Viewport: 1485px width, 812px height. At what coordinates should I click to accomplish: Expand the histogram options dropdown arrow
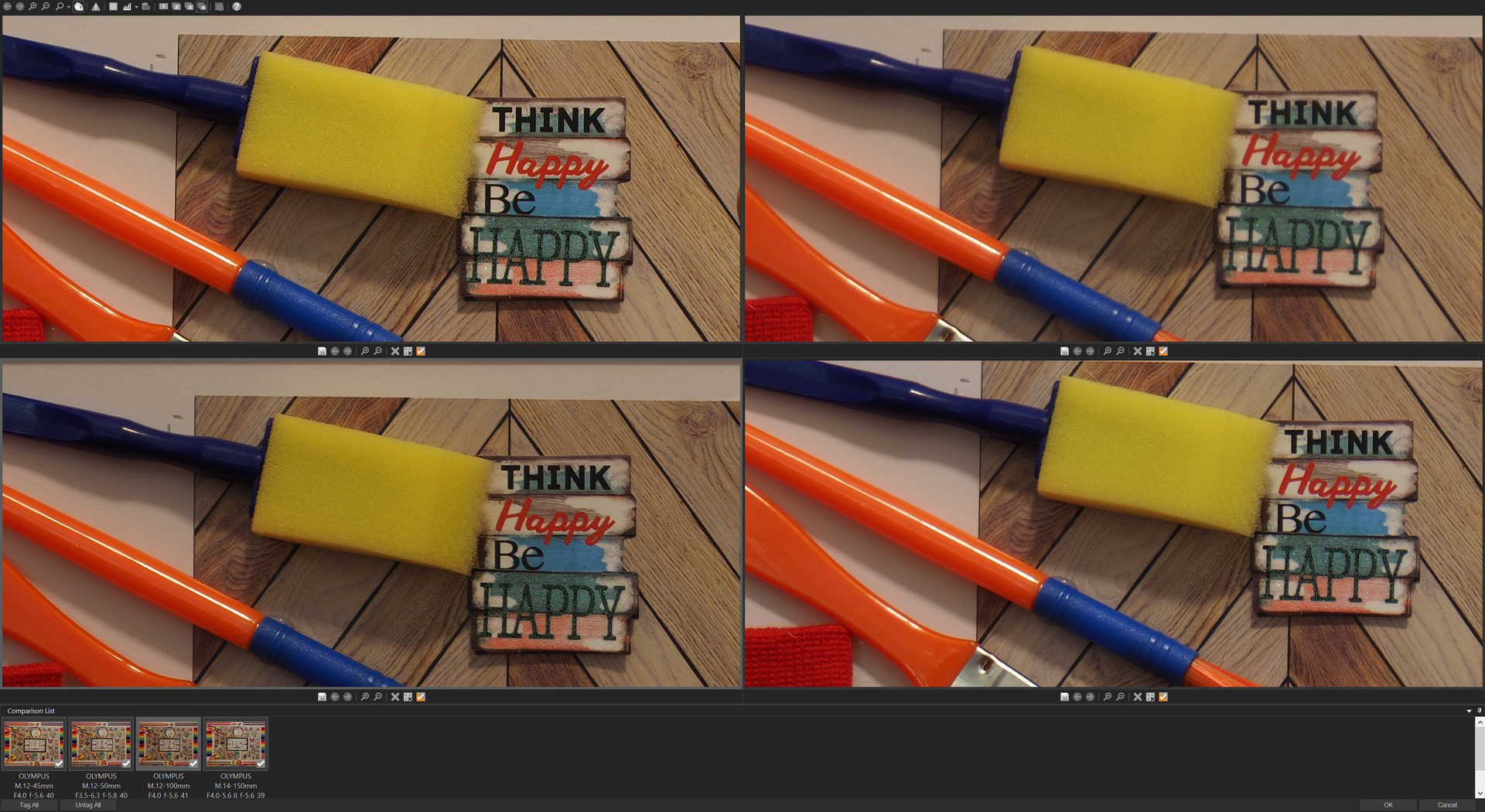pyautogui.click(x=136, y=7)
